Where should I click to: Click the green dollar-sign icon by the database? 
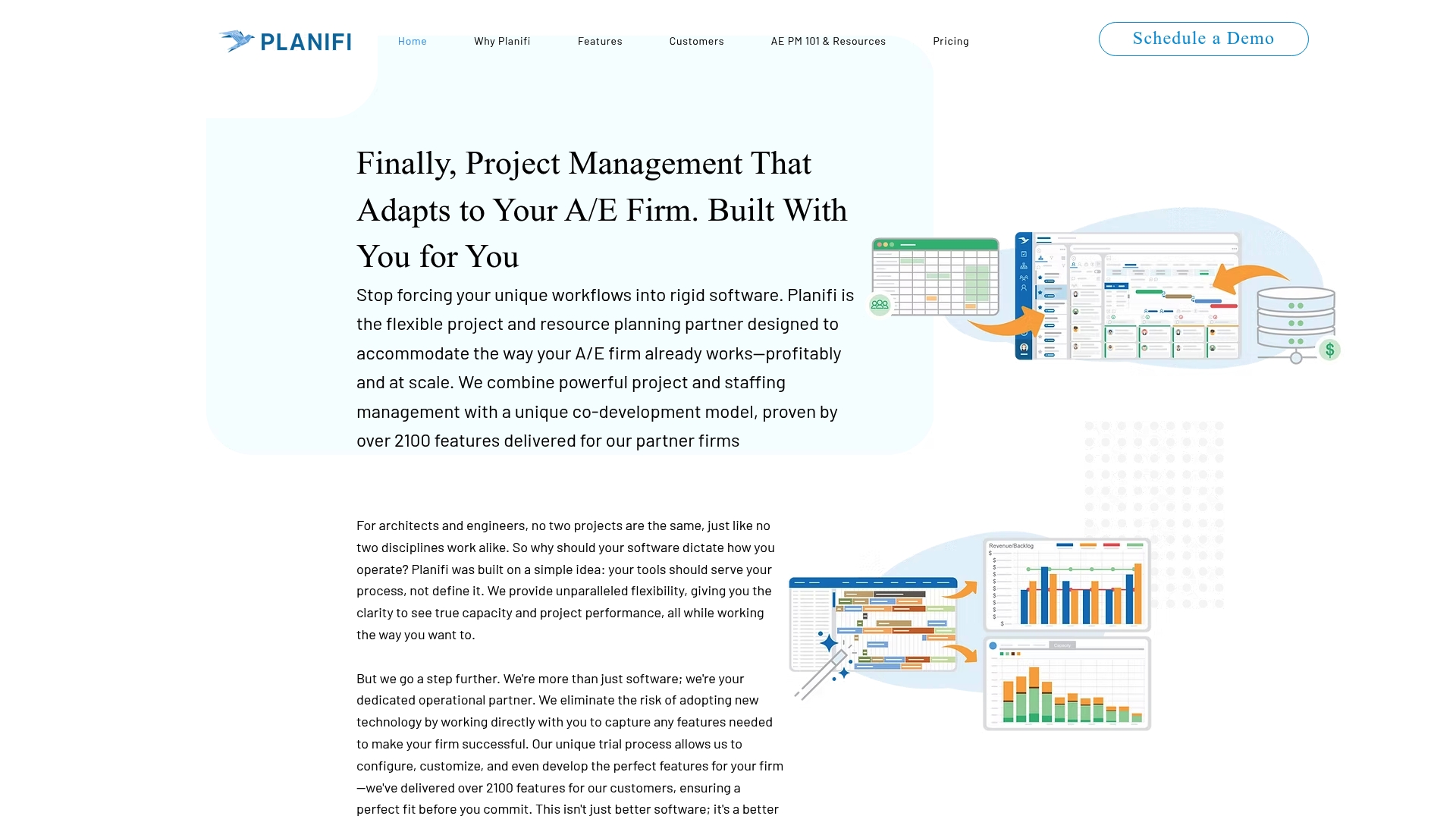click(1329, 350)
